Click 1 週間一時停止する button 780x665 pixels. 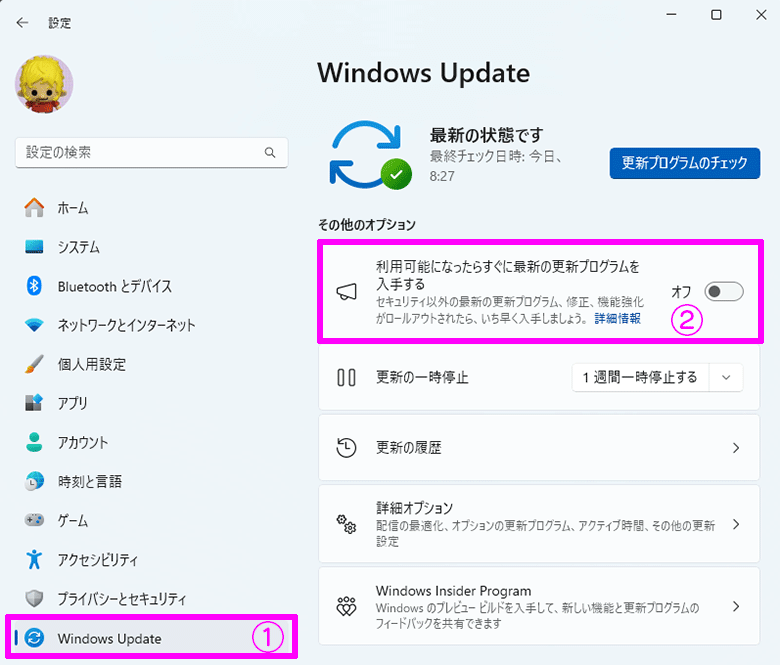tap(640, 378)
